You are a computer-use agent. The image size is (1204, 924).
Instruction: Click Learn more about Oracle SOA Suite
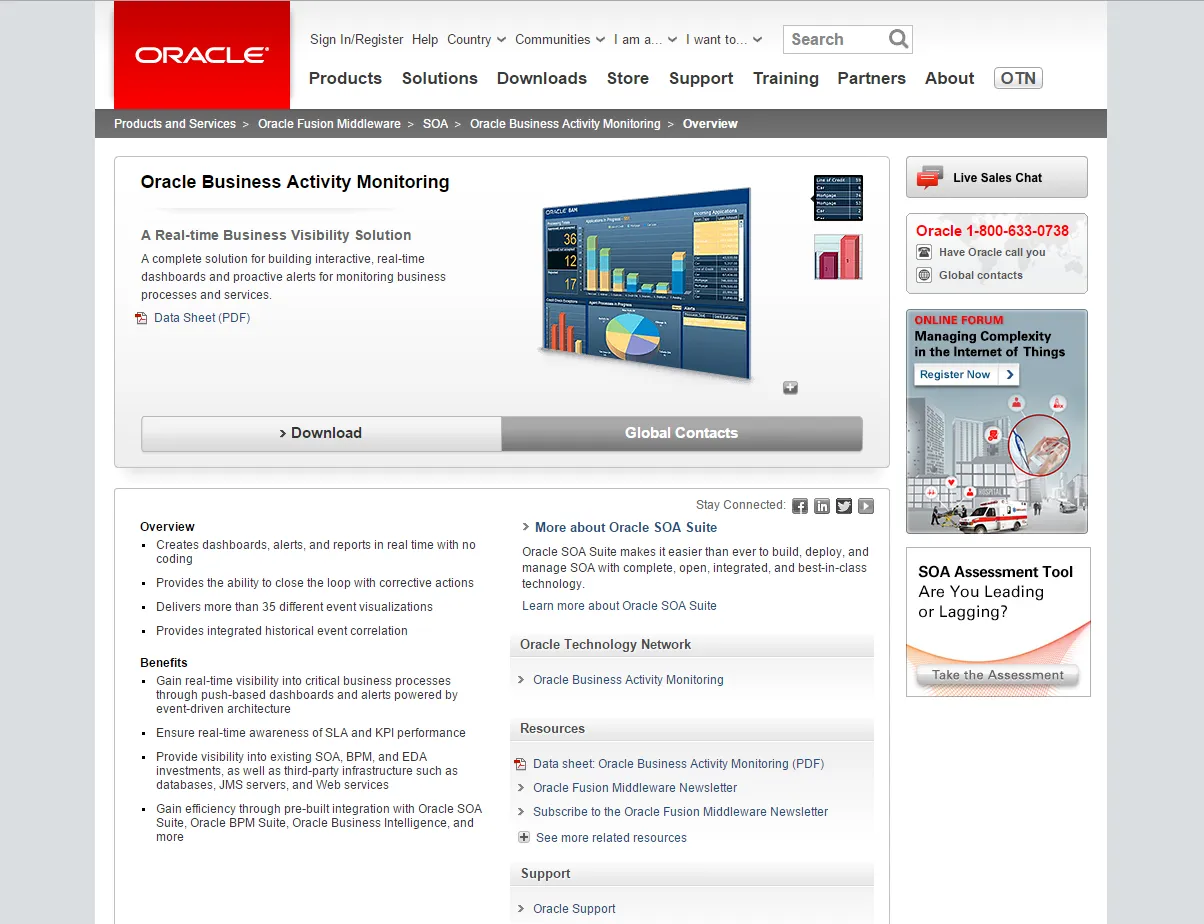(x=619, y=606)
